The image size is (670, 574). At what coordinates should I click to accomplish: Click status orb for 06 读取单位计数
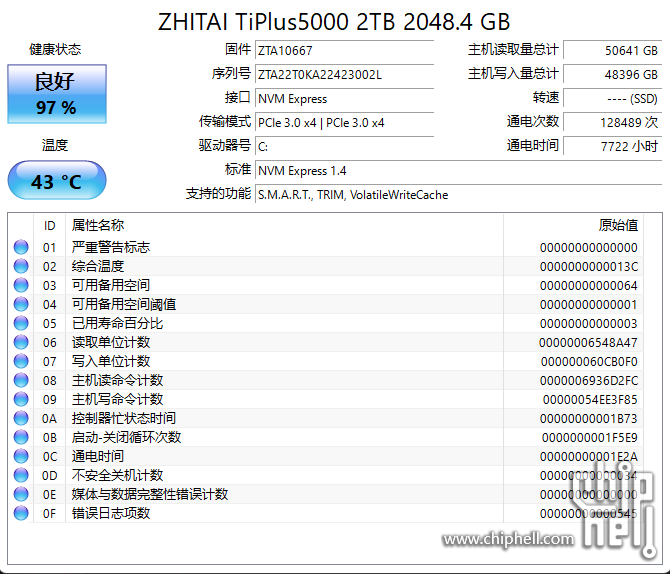[21, 342]
